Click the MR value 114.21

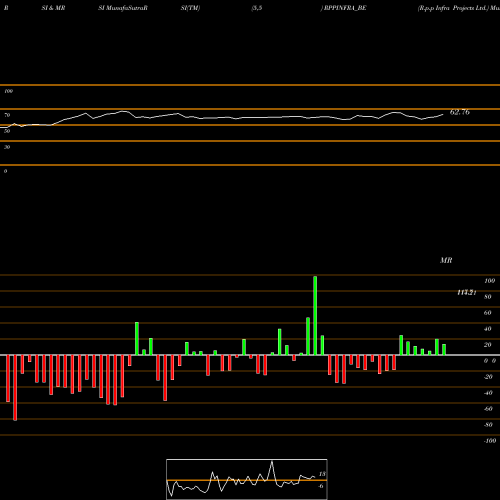(466, 292)
